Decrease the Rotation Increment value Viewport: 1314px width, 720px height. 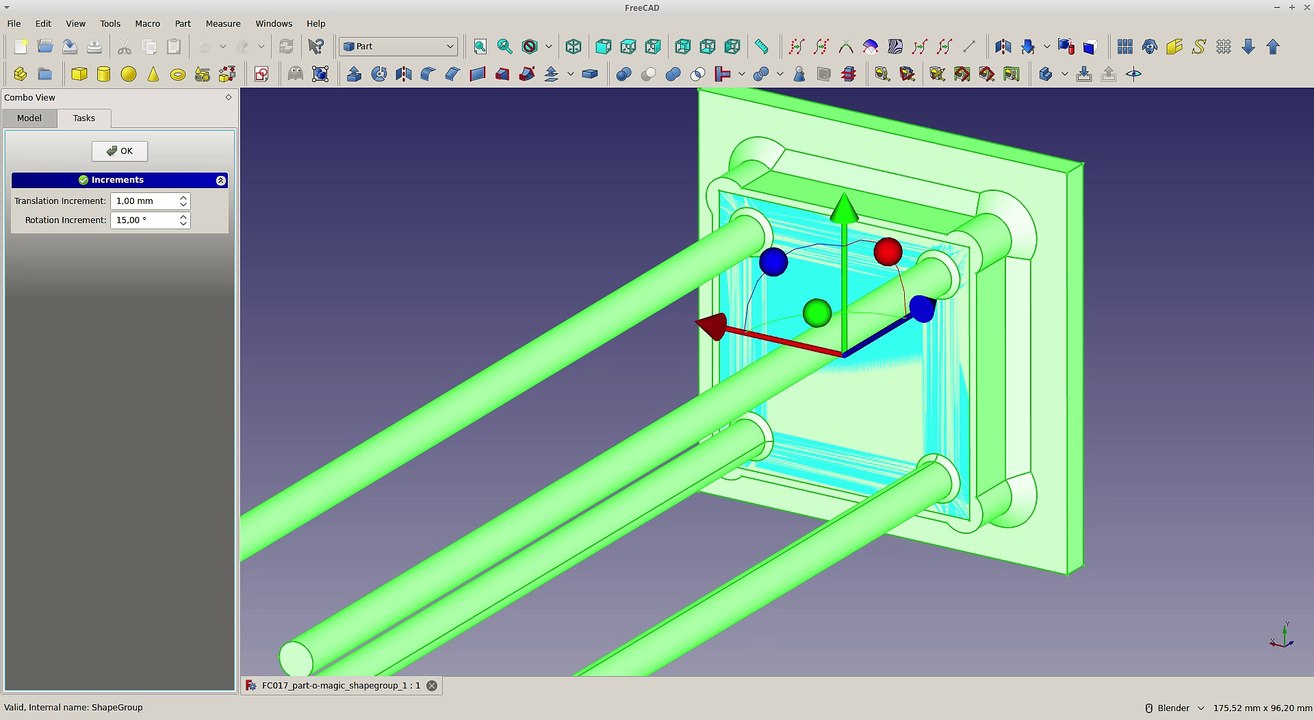184,224
